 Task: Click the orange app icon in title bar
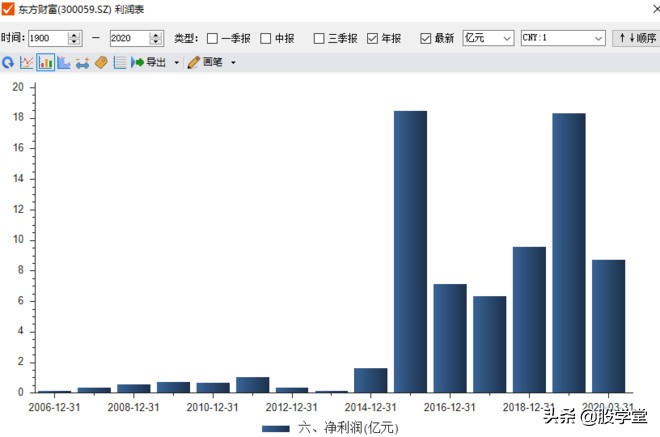pyautogui.click(x=8, y=8)
